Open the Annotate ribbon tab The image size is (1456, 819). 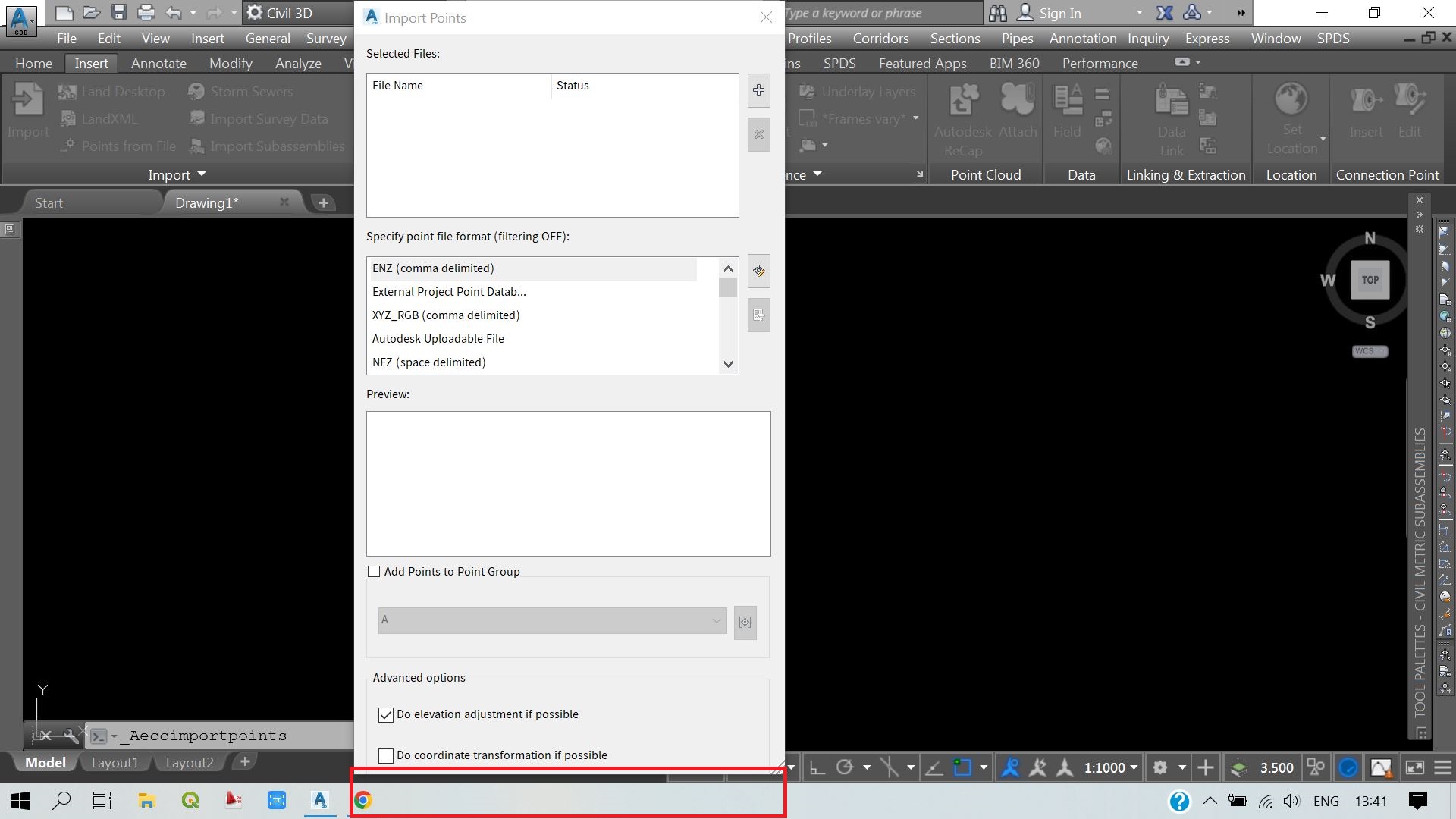coord(158,64)
